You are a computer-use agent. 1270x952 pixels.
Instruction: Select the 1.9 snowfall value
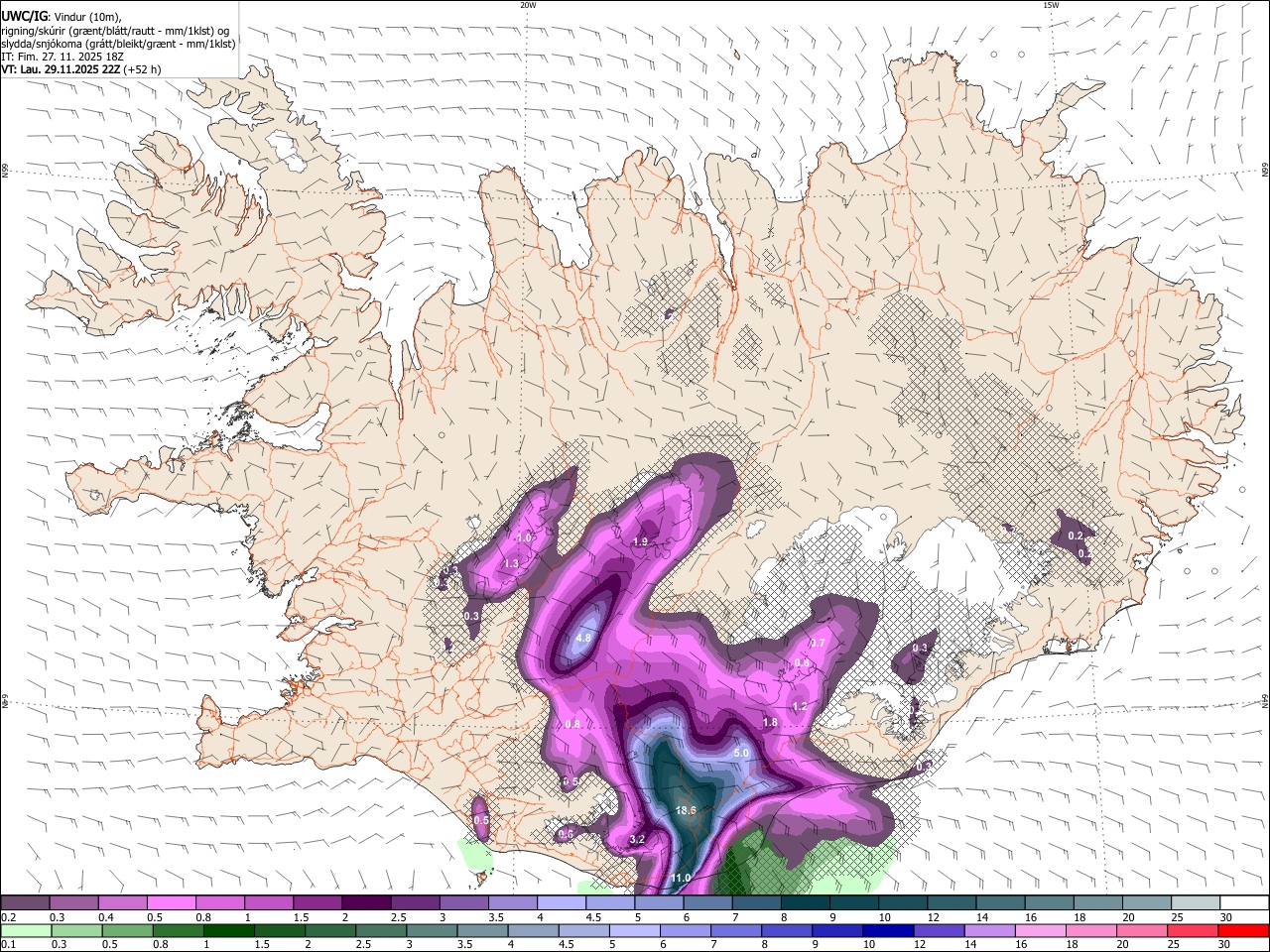pyautogui.click(x=640, y=541)
